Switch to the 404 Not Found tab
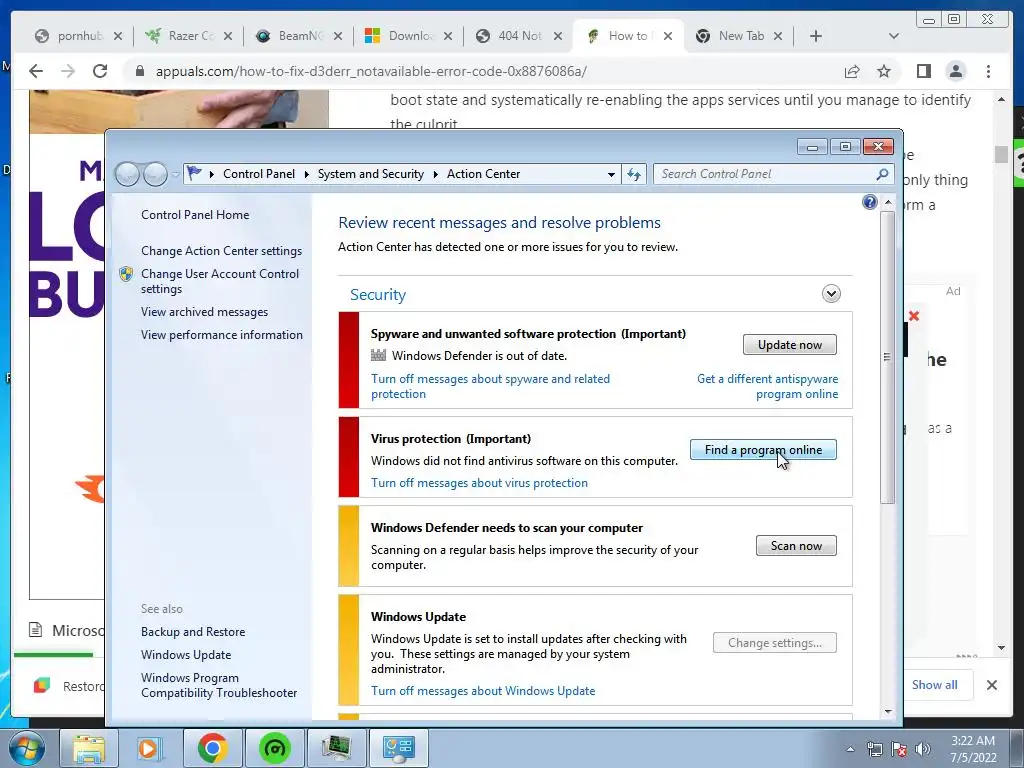 (519, 36)
